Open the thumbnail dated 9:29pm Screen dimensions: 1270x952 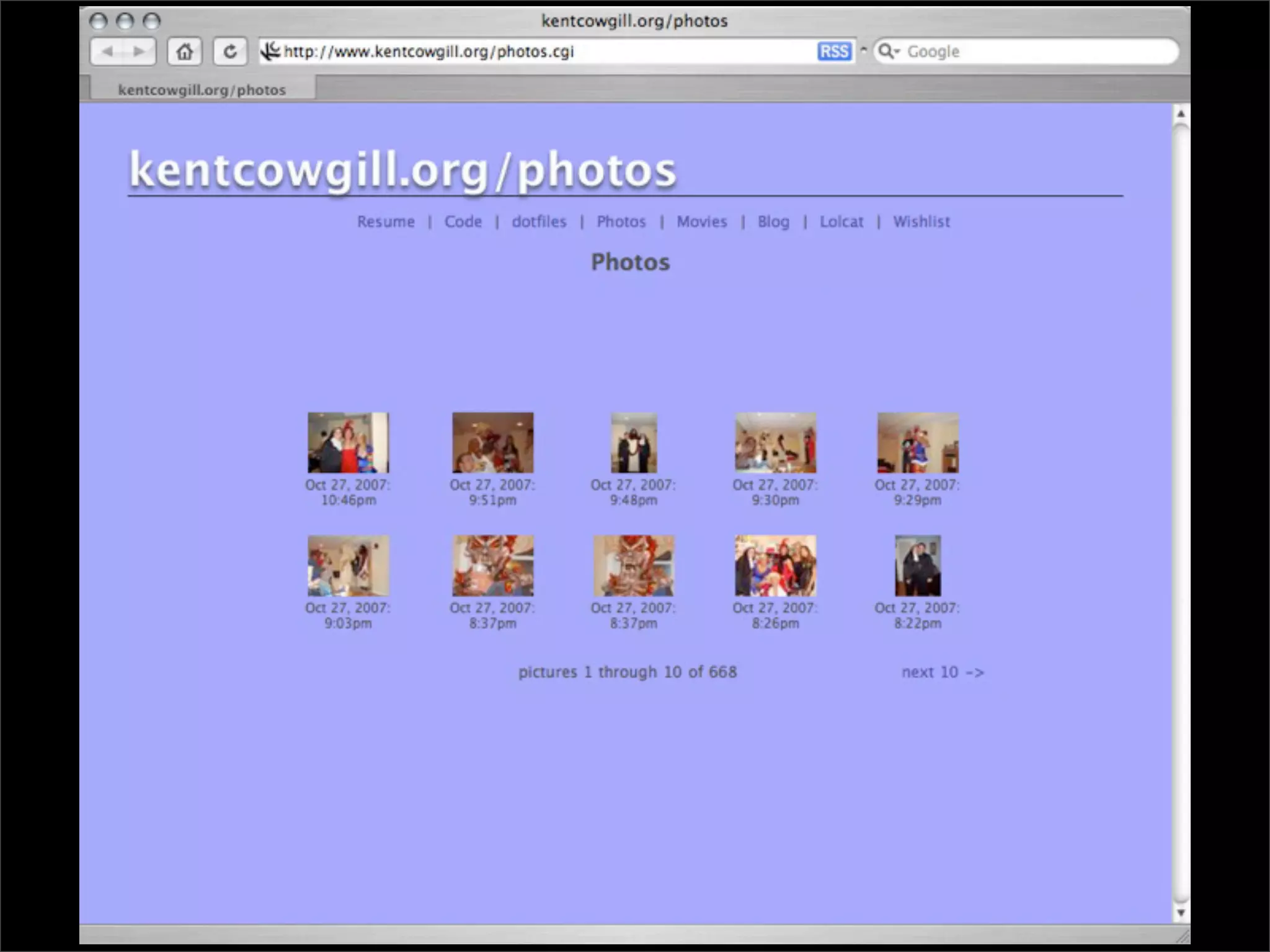click(x=917, y=443)
